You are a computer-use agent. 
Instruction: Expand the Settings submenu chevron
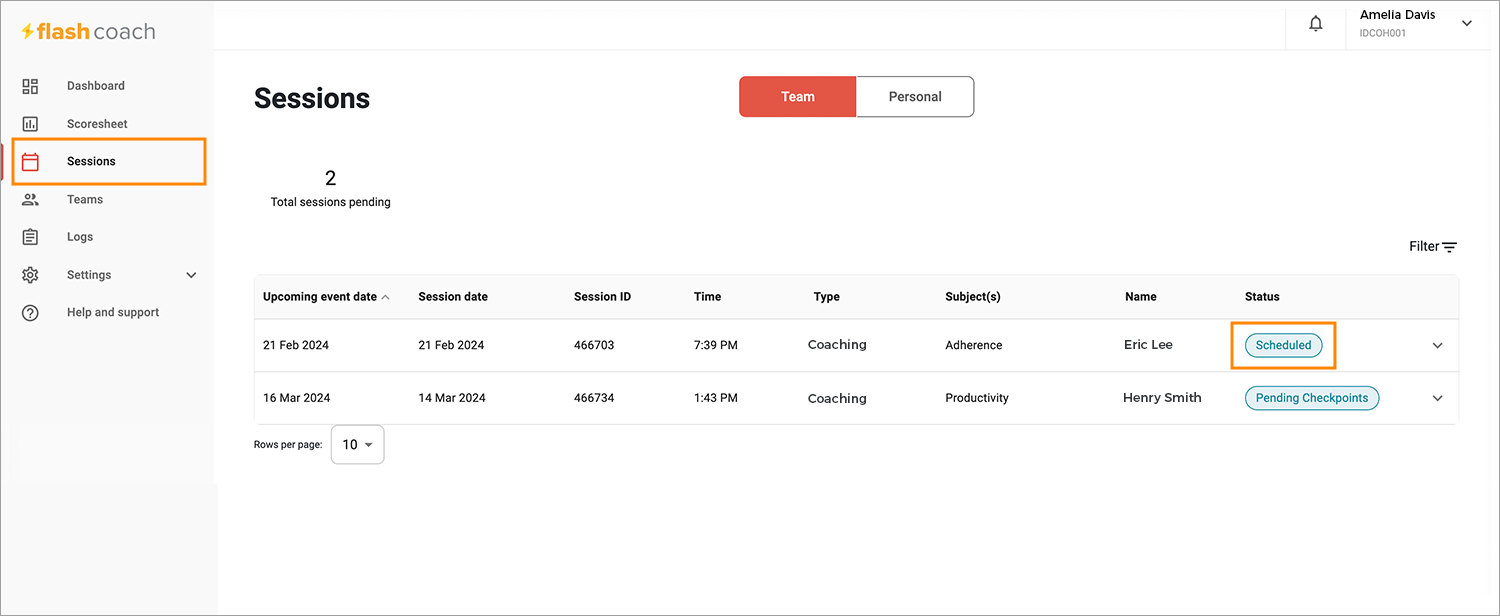click(x=192, y=275)
